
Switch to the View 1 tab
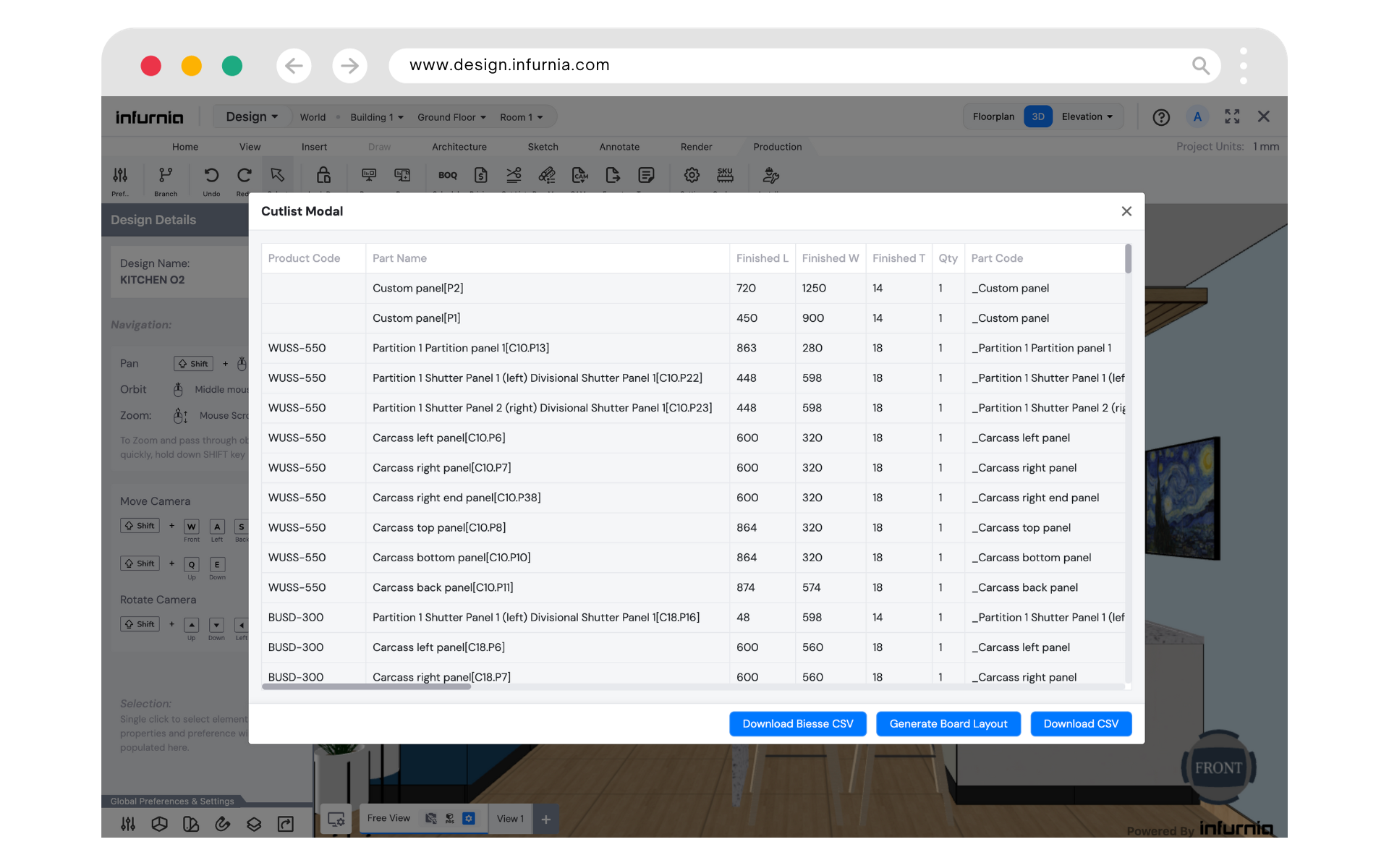click(x=510, y=819)
